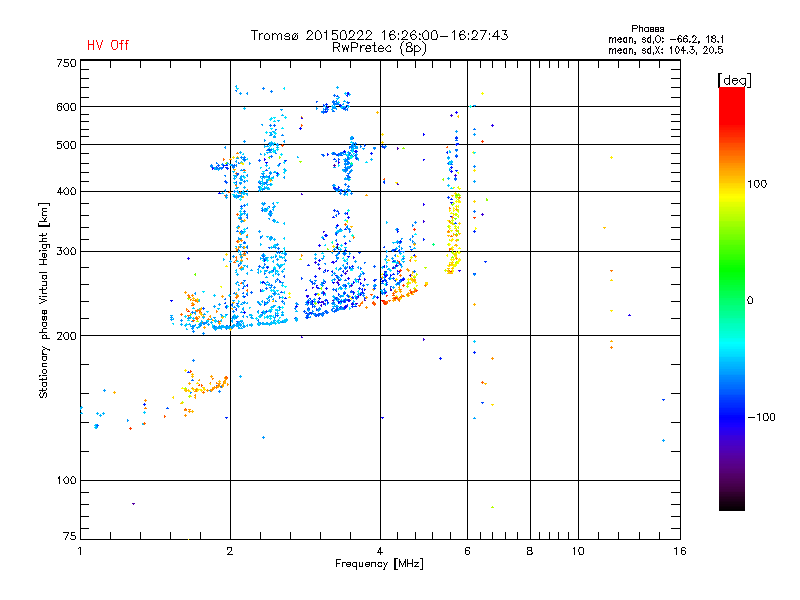The height and width of the screenshot is (600, 800).
Task: Click the y-axis tick label '400'
Action: click(66, 192)
